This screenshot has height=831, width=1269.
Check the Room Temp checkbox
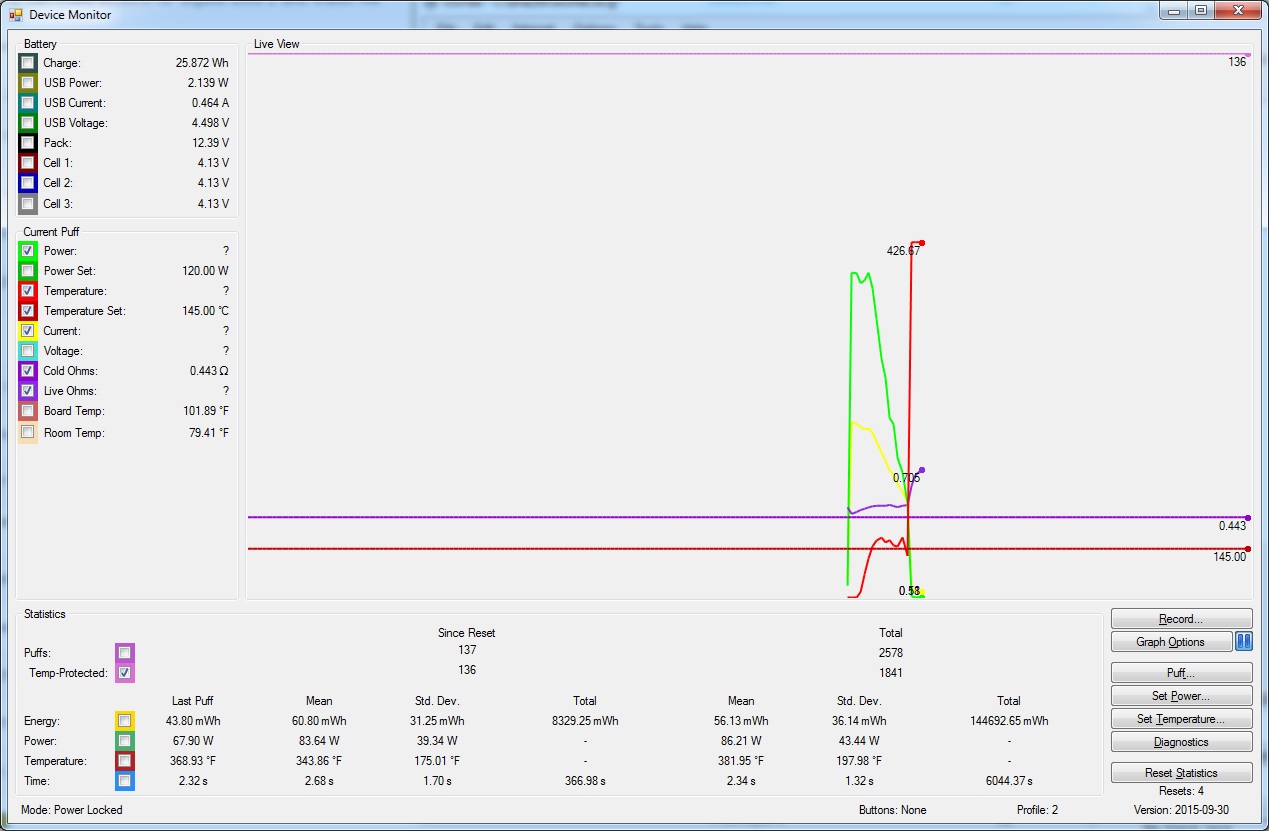tap(27, 433)
